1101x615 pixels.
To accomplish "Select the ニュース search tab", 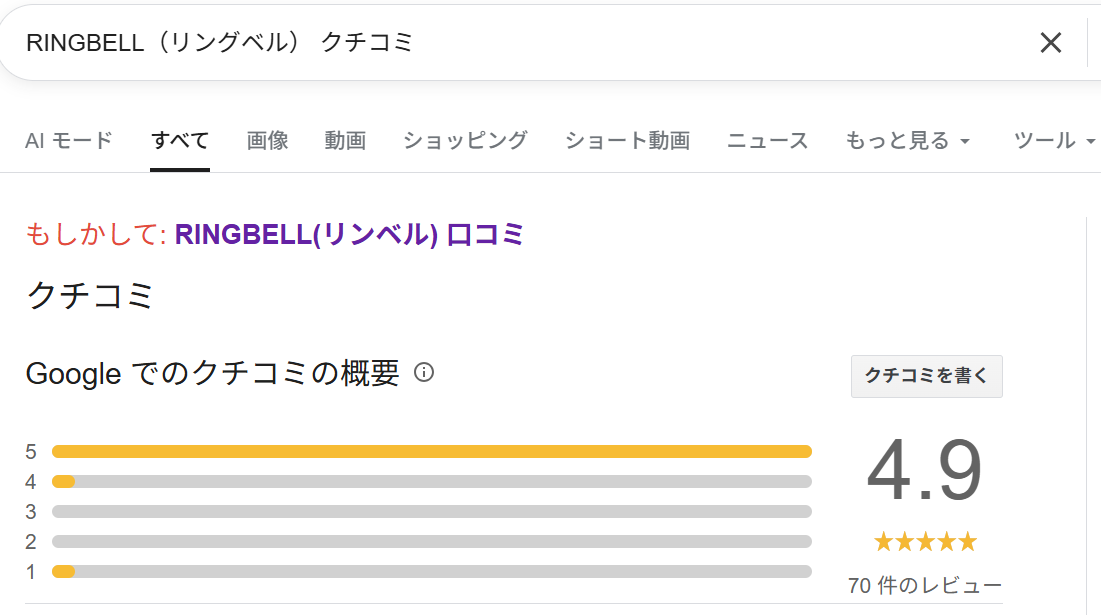I will [x=766, y=140].
